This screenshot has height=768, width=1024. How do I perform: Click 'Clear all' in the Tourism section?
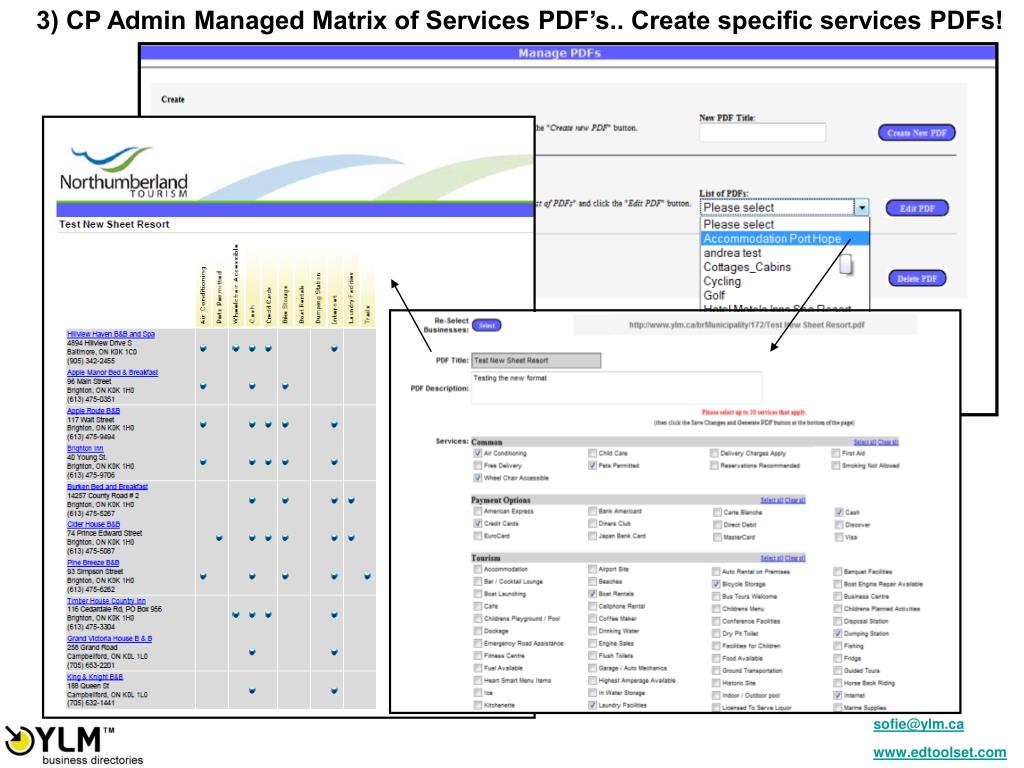pos(795,558)
